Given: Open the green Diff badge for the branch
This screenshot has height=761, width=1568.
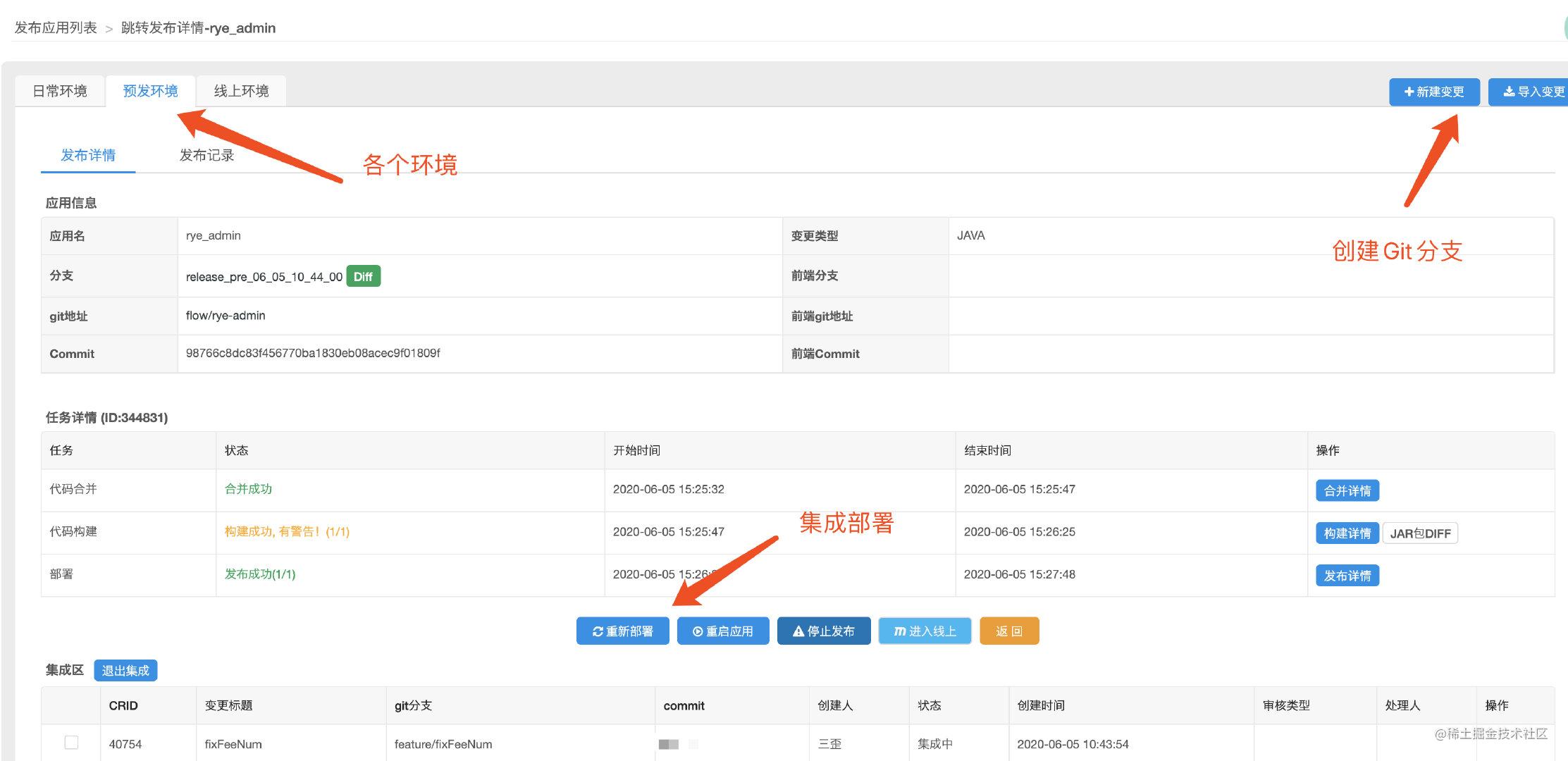Looking at the screenshot, I should (x=363, y=276).
